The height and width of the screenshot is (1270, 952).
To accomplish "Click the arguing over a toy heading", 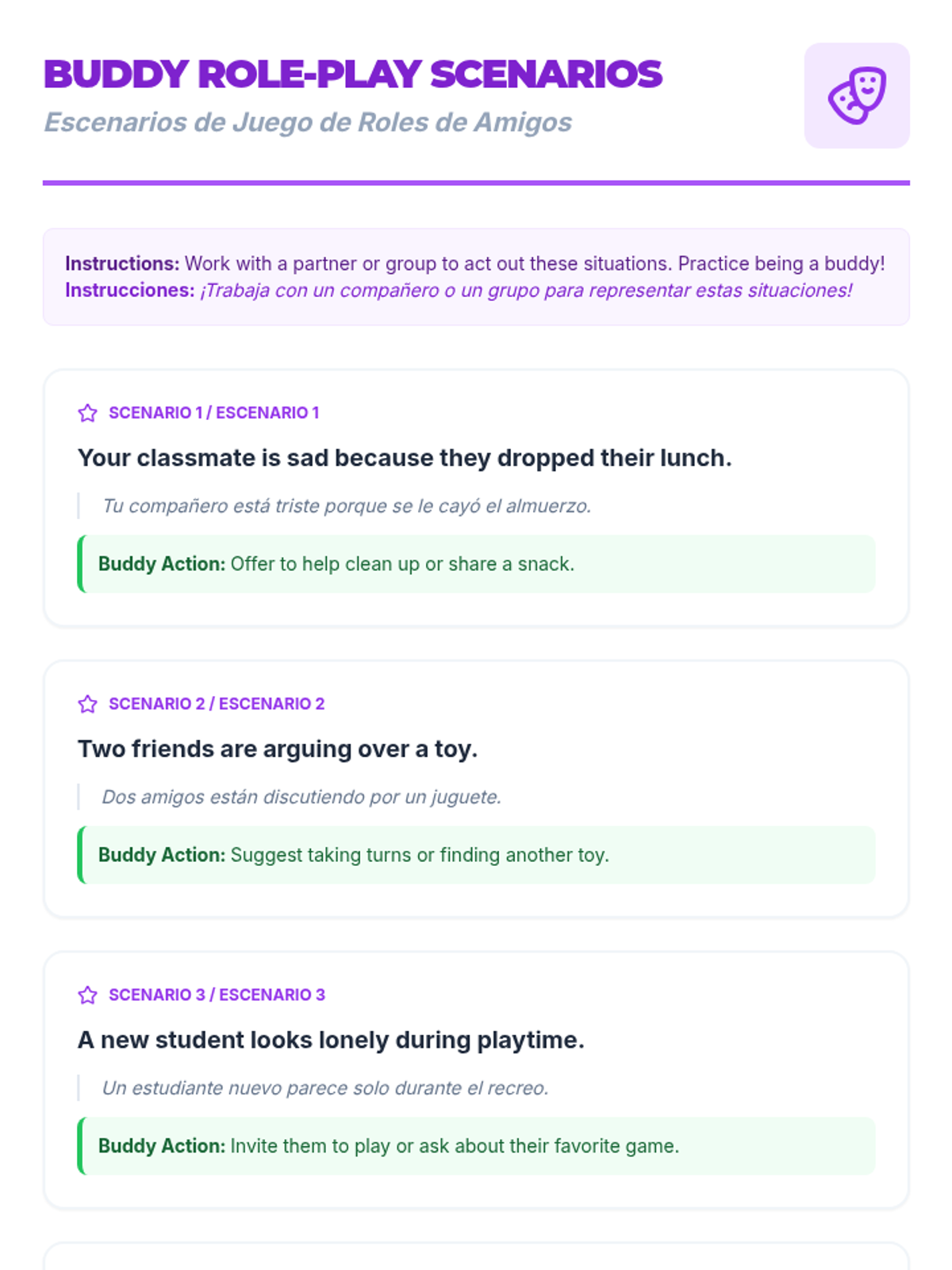I will pyautogui.click(x=278, y=749).
